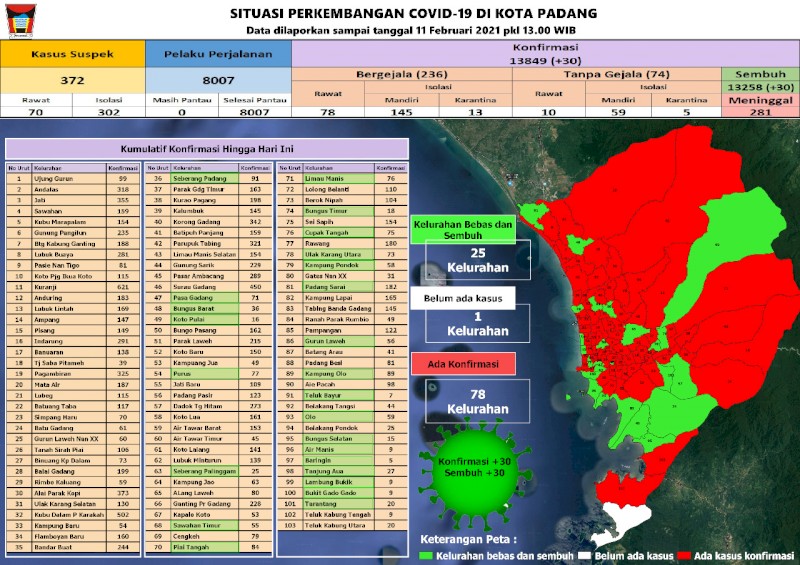This screenshot has width=800, height=565.
Task: Click the red legend swatch for Ada kasus konfirmasi
Action: pyautogui.click(x=684, y=556)
